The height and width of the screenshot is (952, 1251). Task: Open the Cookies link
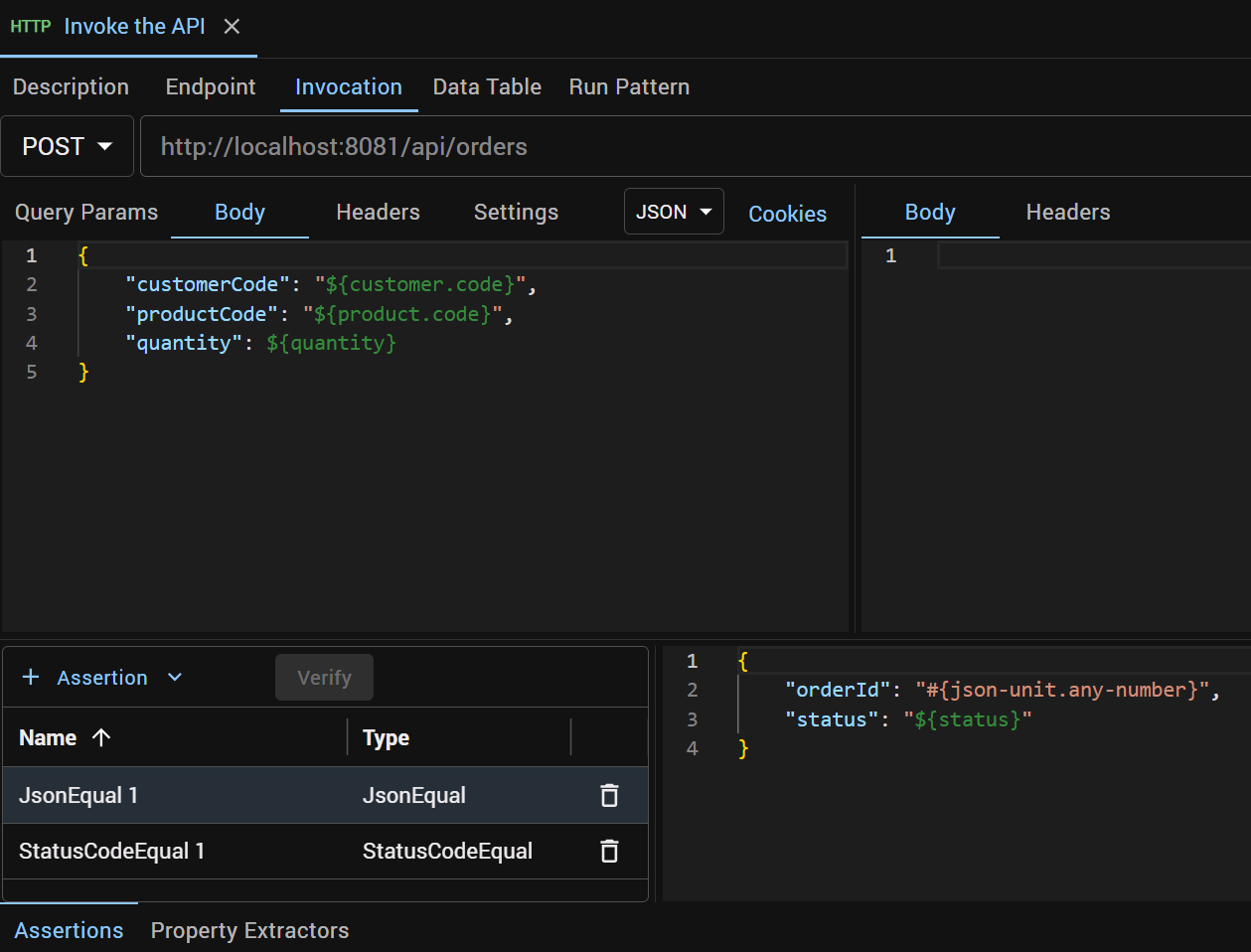[x=787, y=214]
